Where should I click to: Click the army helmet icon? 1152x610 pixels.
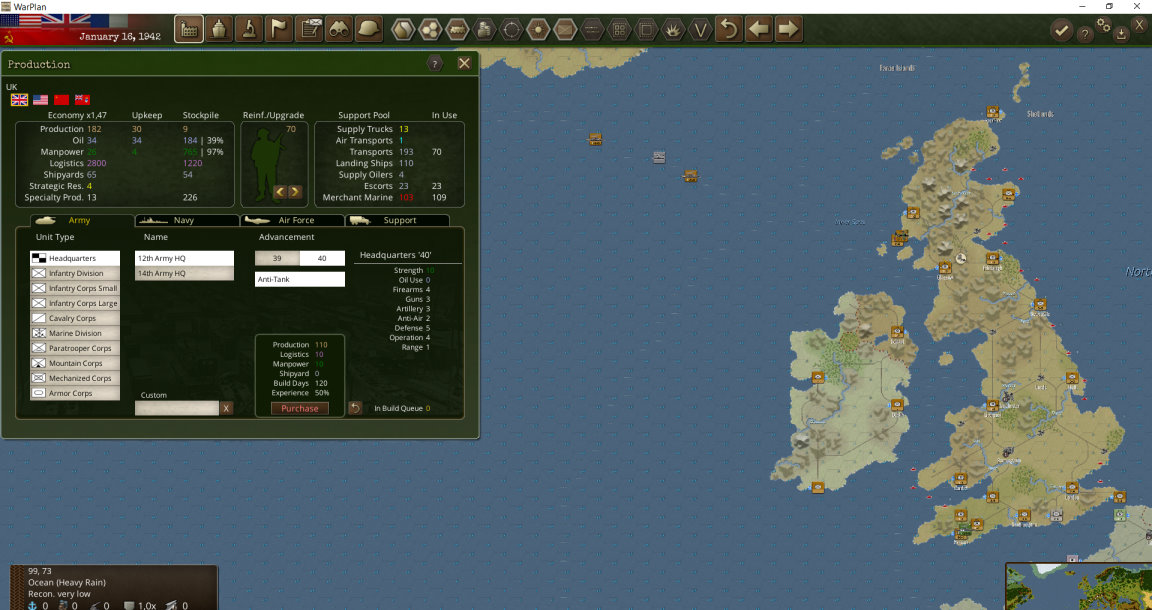(x=370, y=29)
